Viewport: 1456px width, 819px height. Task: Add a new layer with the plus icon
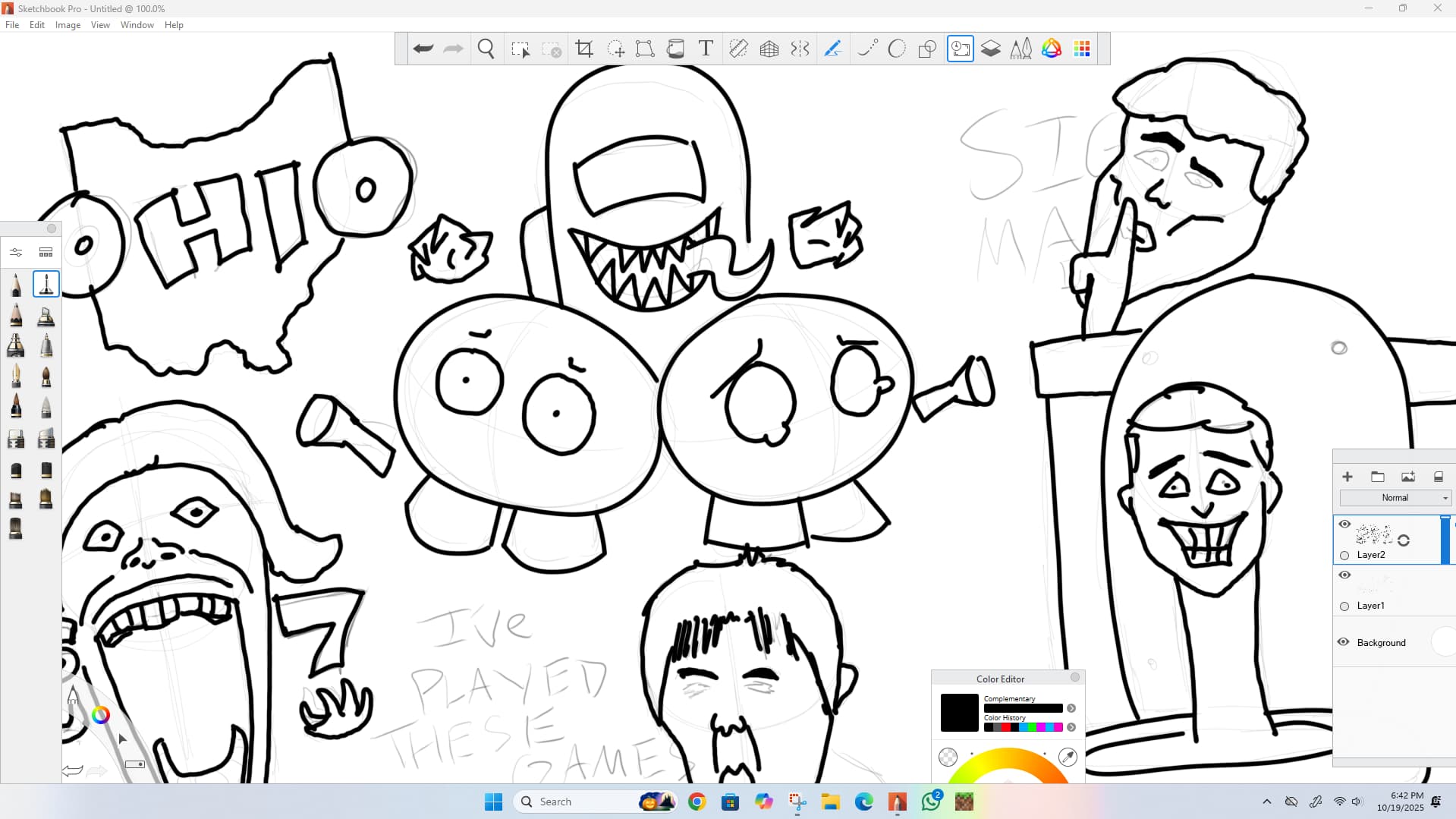click(x=1348, y=477)
